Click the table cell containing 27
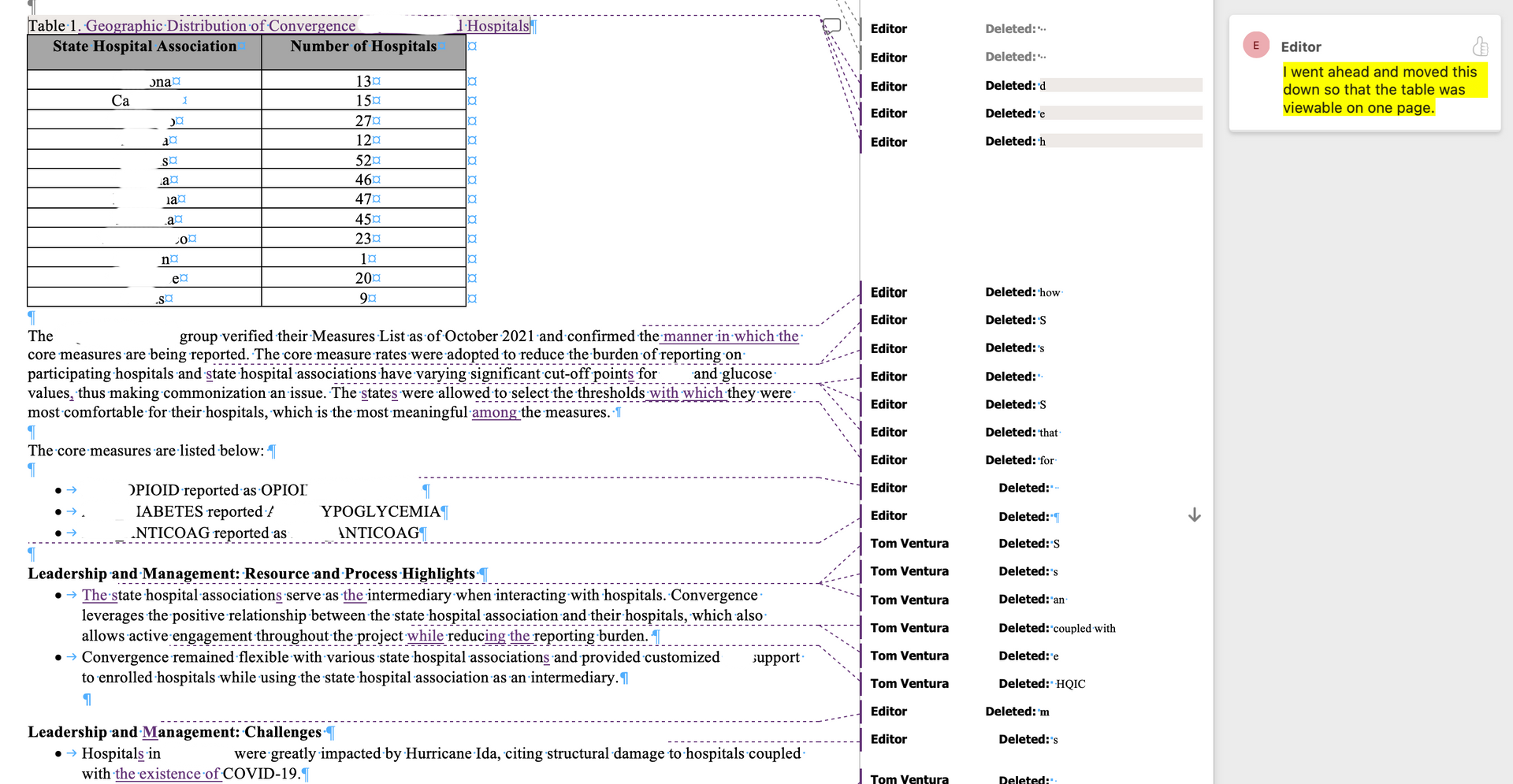 coord(363,121)
